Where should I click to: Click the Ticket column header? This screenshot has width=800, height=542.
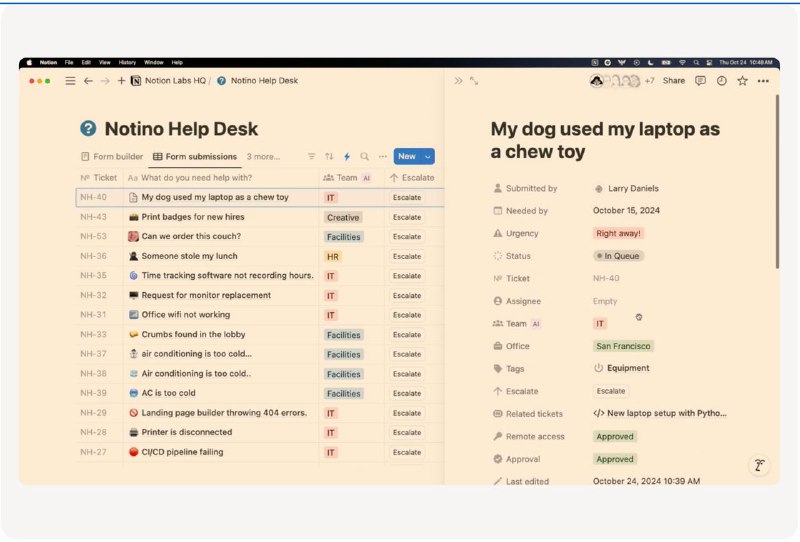tap(99, 178)
